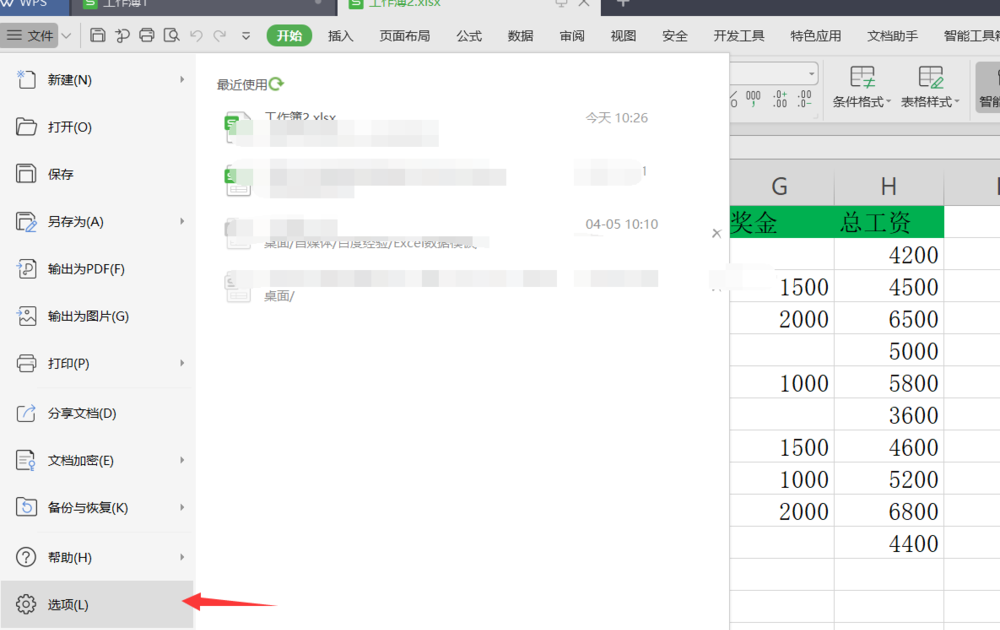Click the Print icon on quick access toolbar

pyautogui.click(x=147, y=34)
